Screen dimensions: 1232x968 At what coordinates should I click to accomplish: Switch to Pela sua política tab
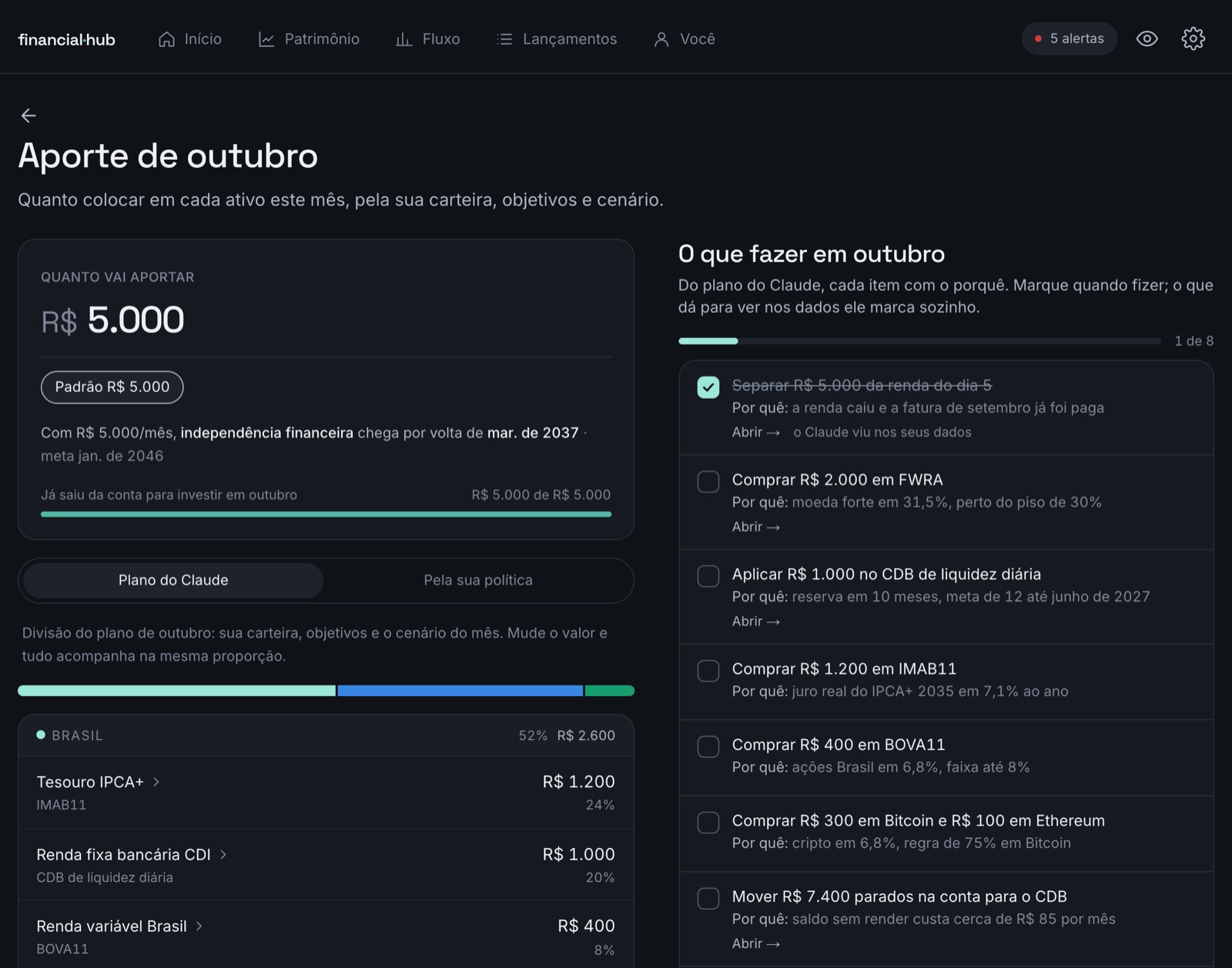tap(478, 580)
